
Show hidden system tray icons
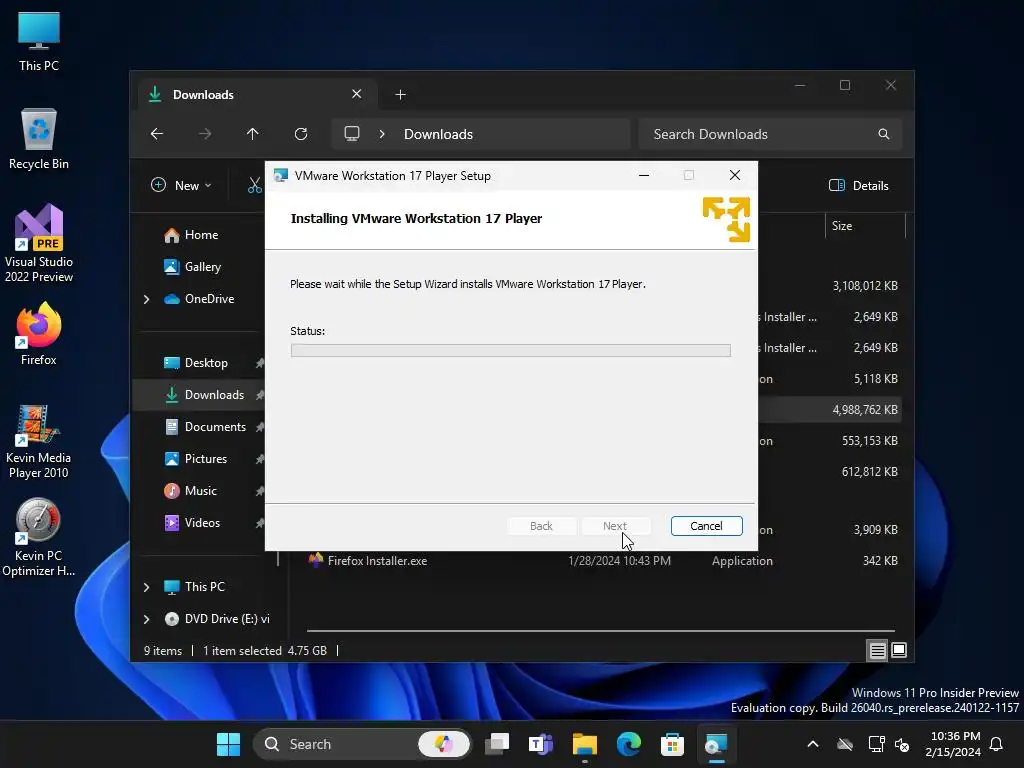[813, 744]
